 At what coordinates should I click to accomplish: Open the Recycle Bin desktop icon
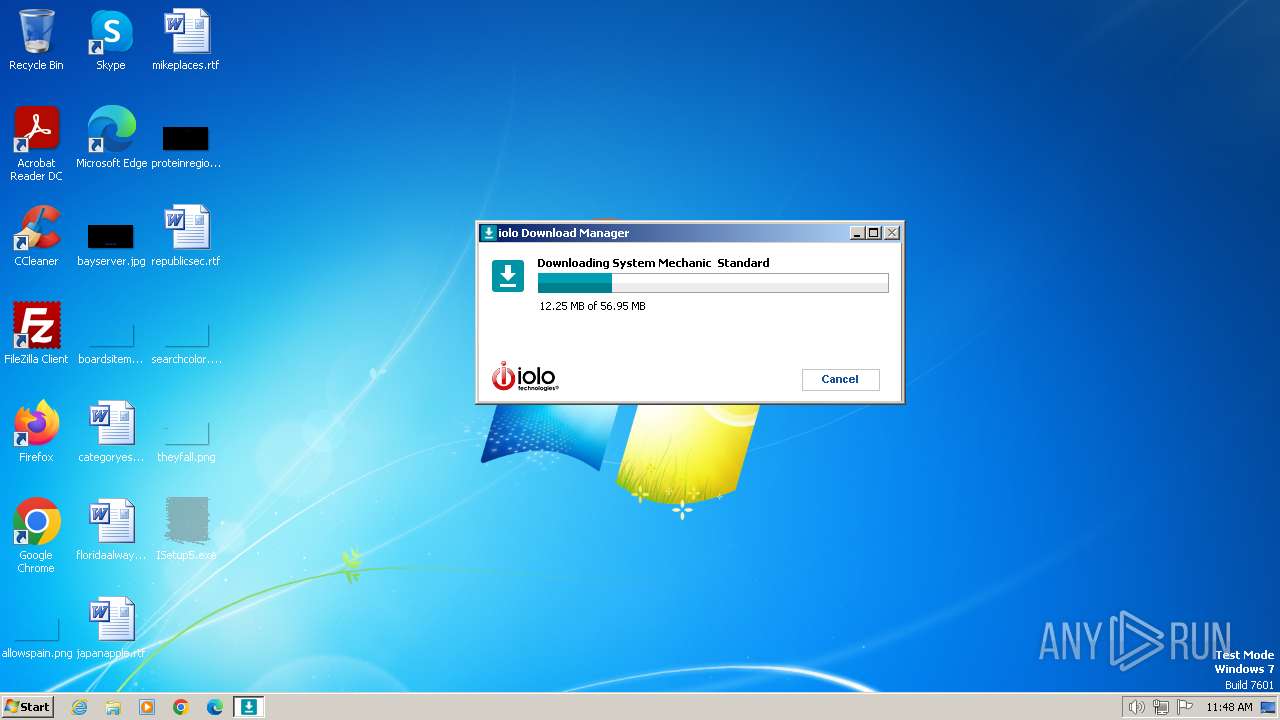[x=36, y=40]
